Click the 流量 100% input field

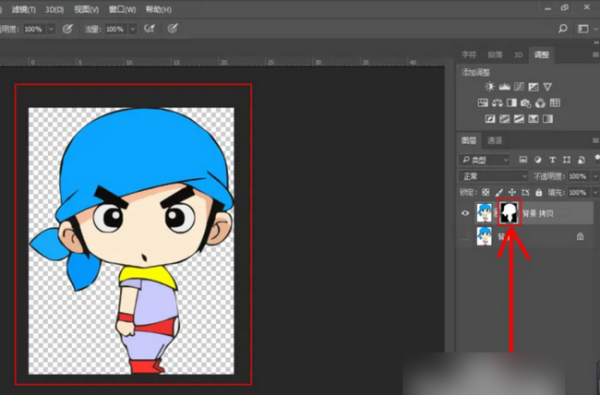click(x=116, y=29)
